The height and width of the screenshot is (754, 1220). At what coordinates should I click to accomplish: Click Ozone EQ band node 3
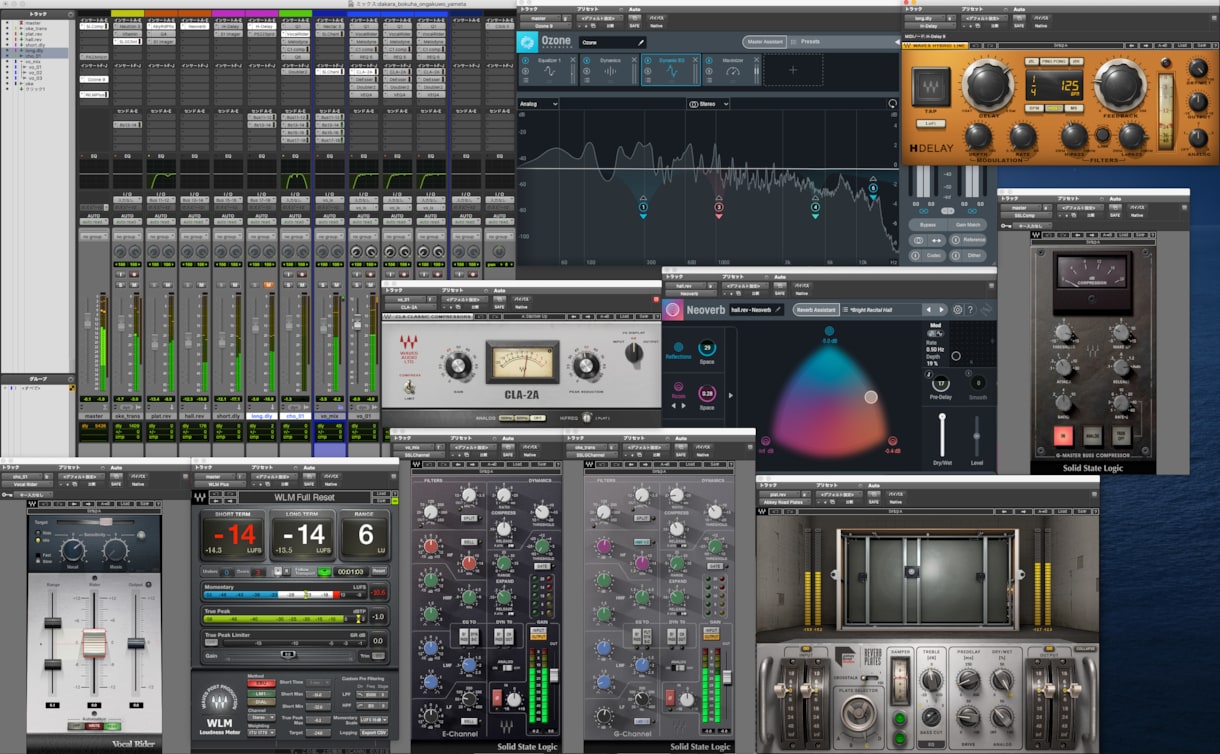tap(719, 207)
